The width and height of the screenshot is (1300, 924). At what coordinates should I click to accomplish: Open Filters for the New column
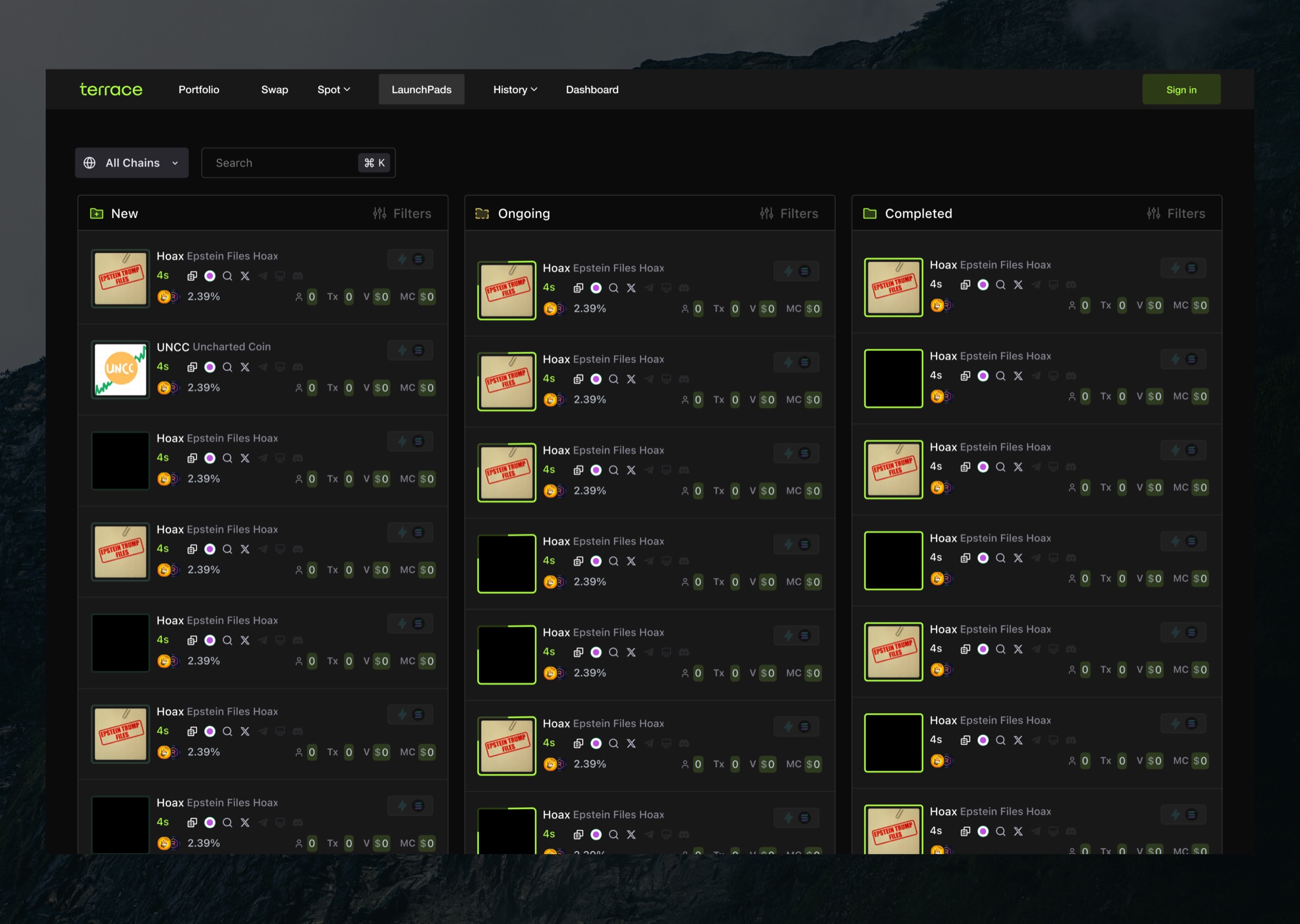click(x=402, y=213)
